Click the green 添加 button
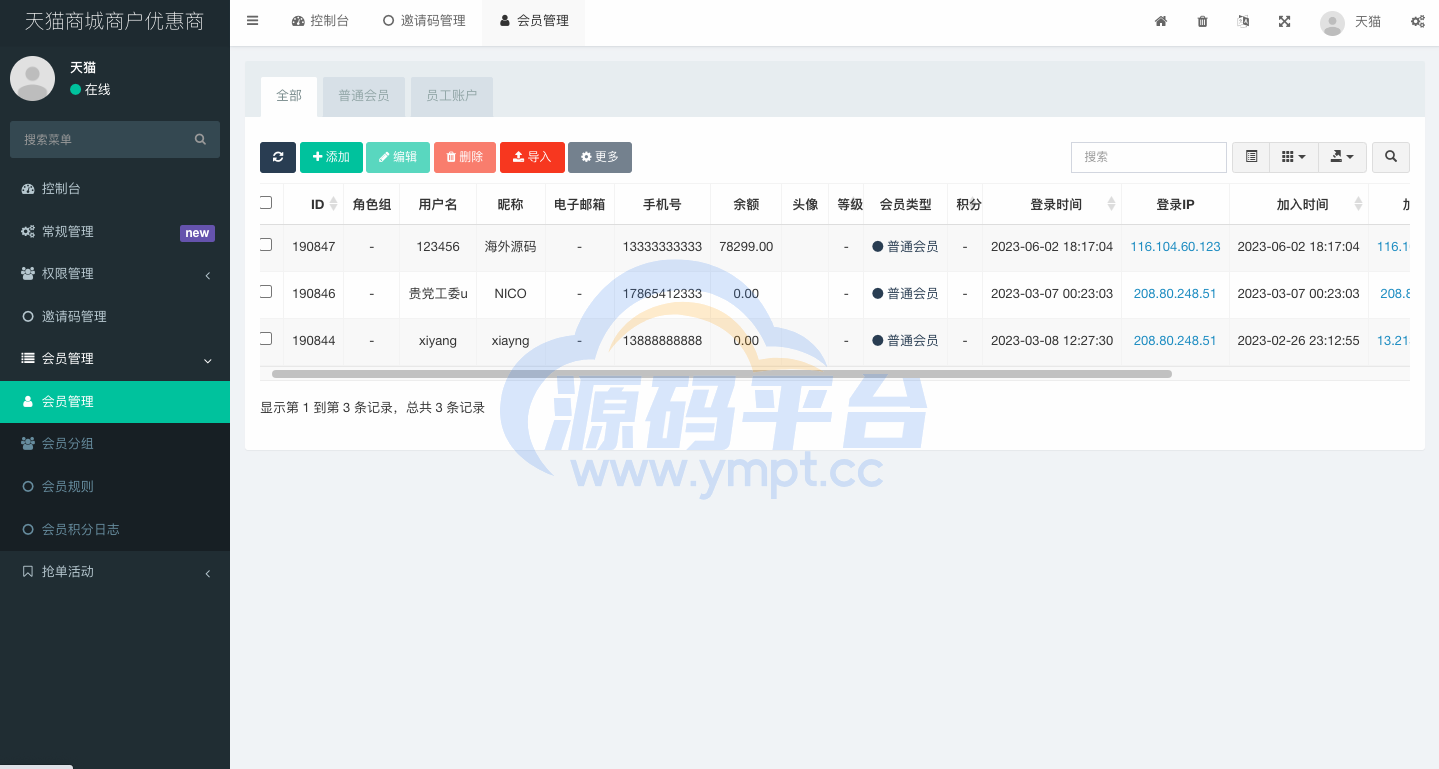This screenshot has width=1439, height=769. (x=331, y=157)
